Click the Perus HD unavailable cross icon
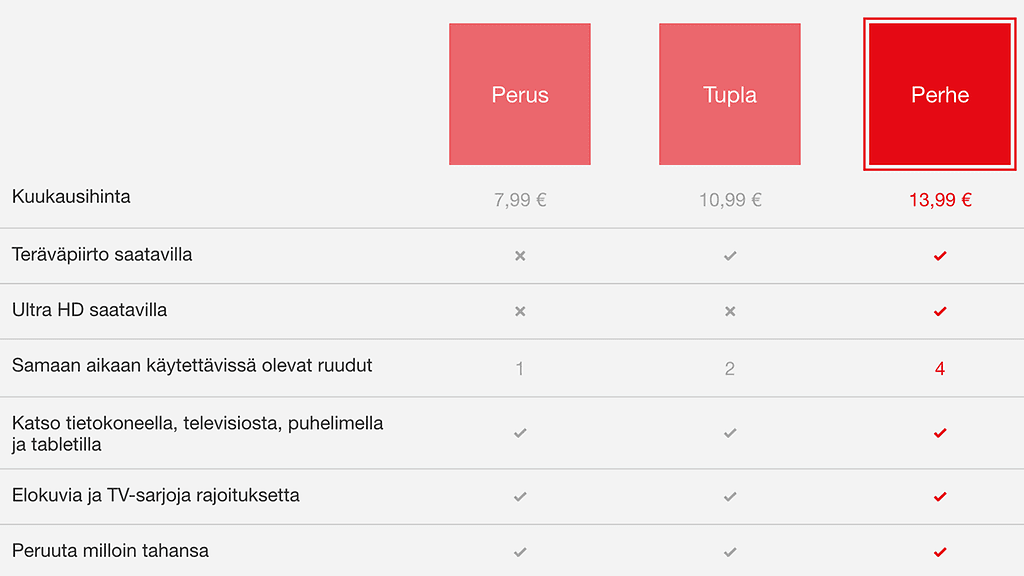1024x576 pixels. coord(520,256)
